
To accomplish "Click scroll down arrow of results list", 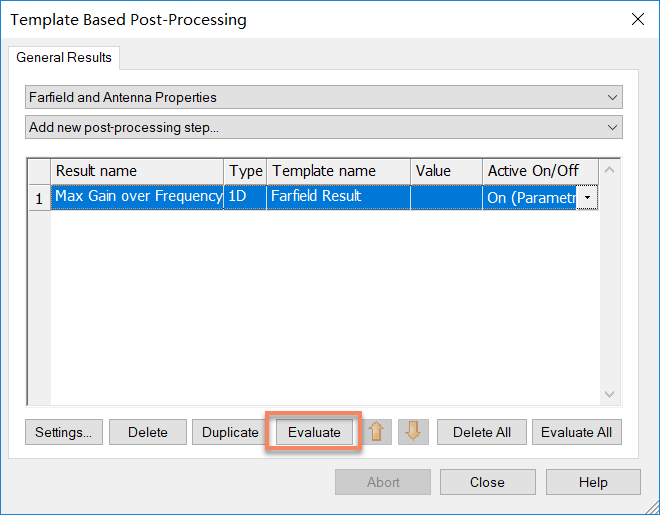I will [609, 394].
